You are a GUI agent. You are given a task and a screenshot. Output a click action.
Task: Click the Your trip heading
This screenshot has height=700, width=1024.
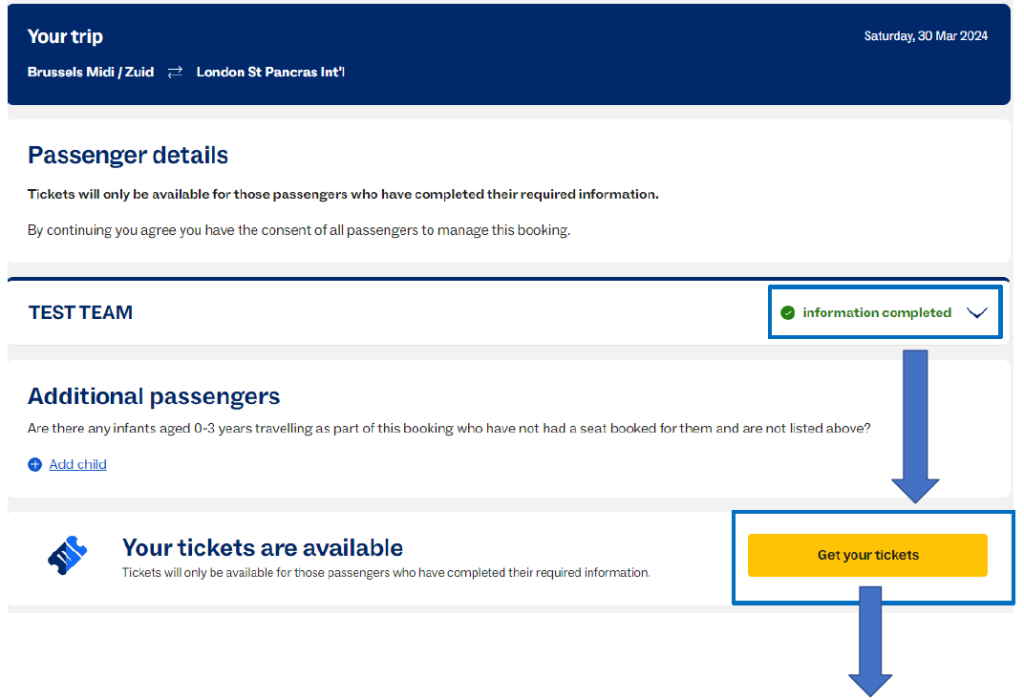pos(65,37)
